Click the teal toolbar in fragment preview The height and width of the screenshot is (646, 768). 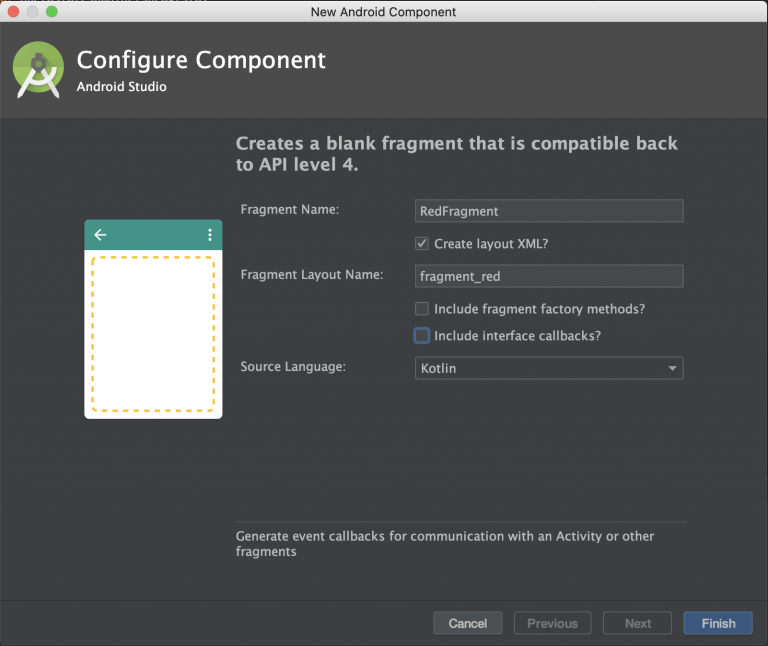(x=153, y=235)
